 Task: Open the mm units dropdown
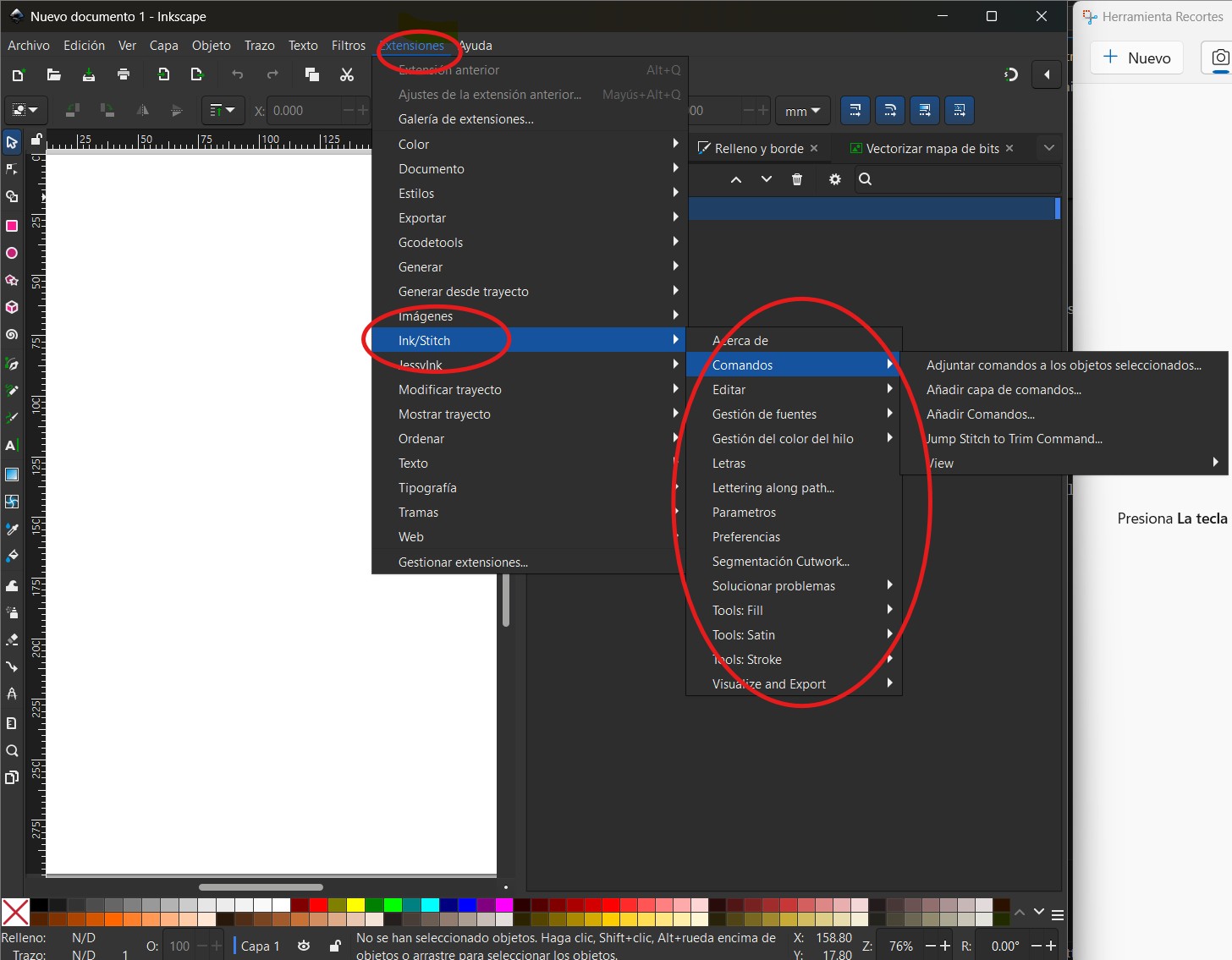point(802,111)
